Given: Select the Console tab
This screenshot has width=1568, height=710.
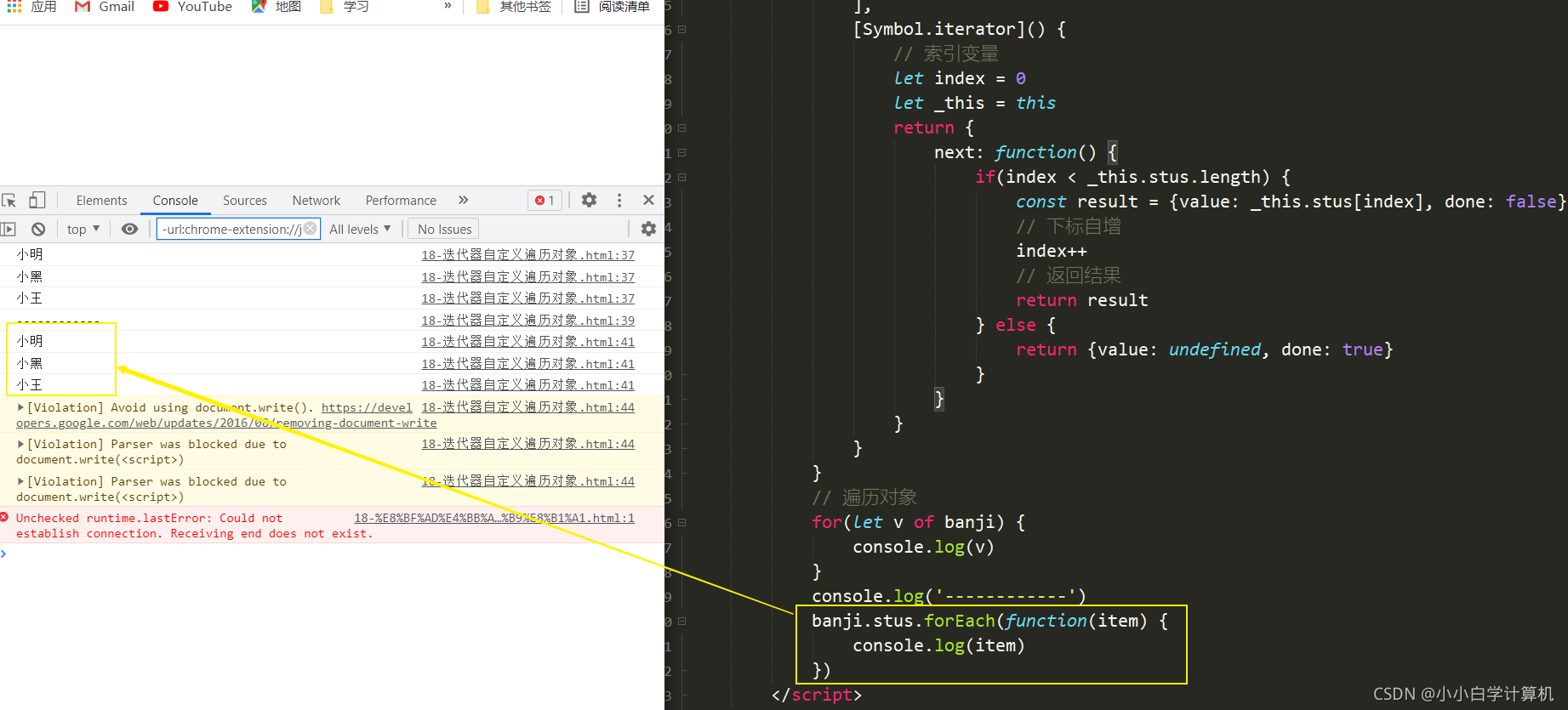Looking at the screenshot, I should (175, 201).
